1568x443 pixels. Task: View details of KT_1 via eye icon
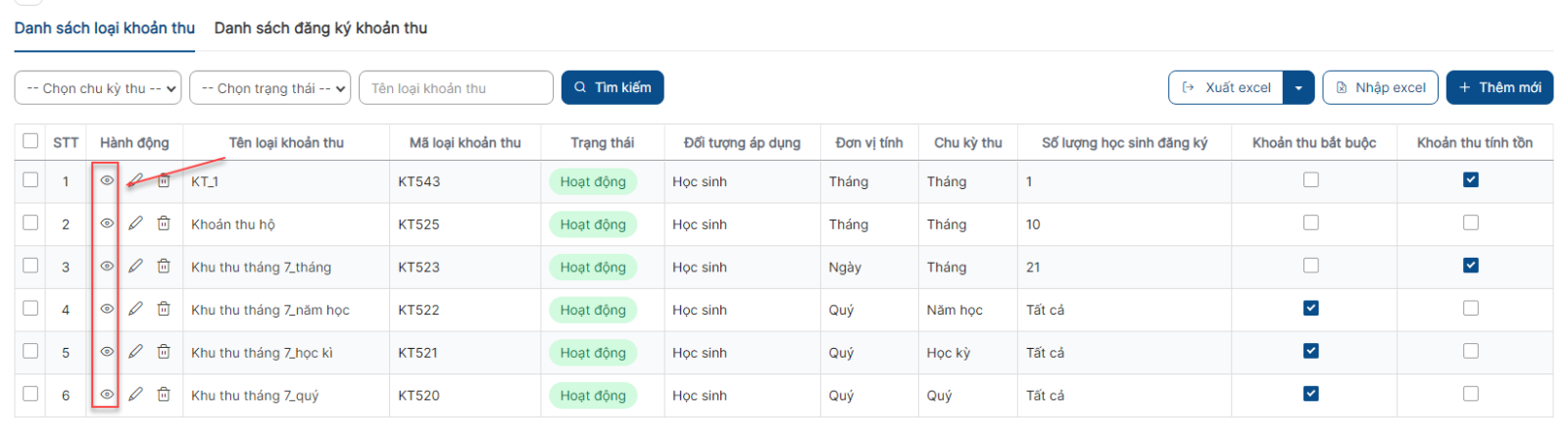107,180
